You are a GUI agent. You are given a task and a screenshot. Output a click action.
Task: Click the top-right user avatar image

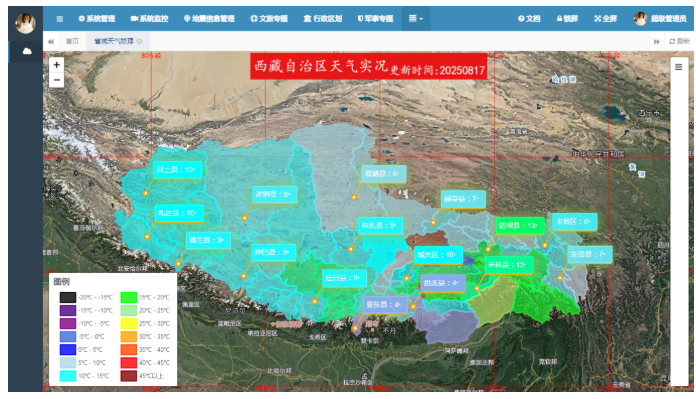(x=640, y=19)
